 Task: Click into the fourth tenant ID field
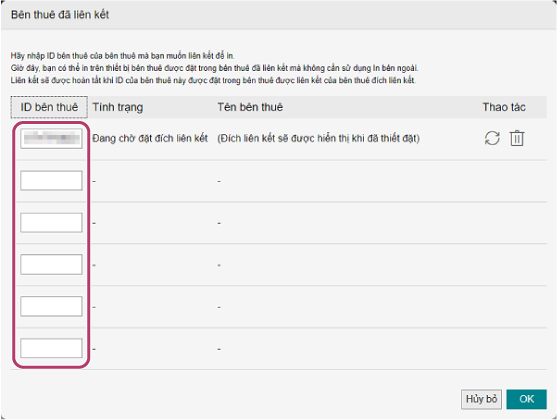point(52,264)
